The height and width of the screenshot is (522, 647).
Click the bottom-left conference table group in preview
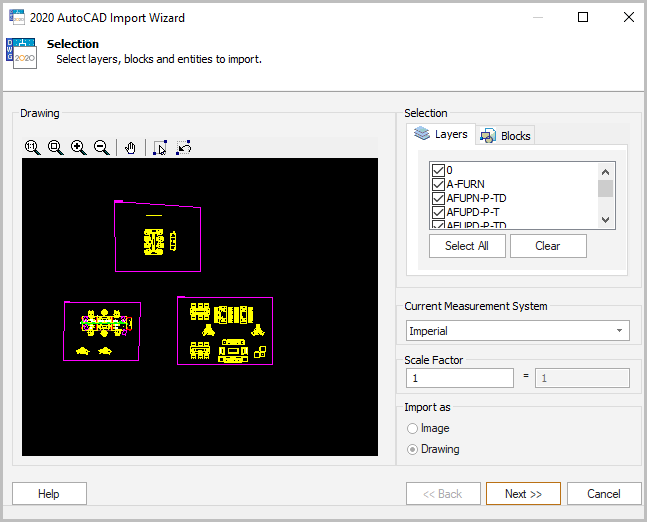coord(102,331)
